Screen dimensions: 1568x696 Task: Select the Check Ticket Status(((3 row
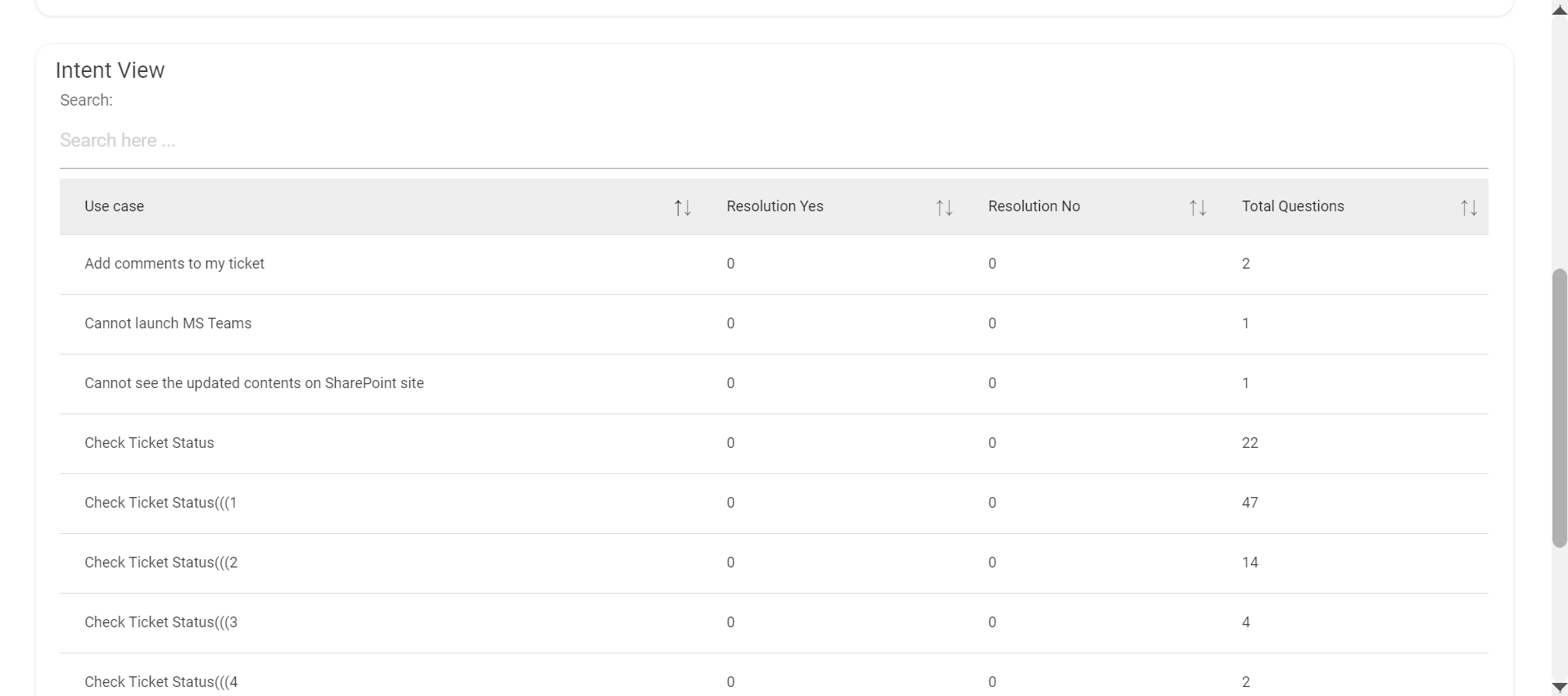pos(160,622)
